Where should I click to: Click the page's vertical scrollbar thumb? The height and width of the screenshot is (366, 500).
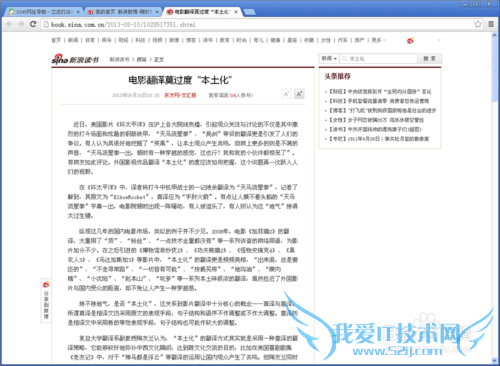coord(495,69)
